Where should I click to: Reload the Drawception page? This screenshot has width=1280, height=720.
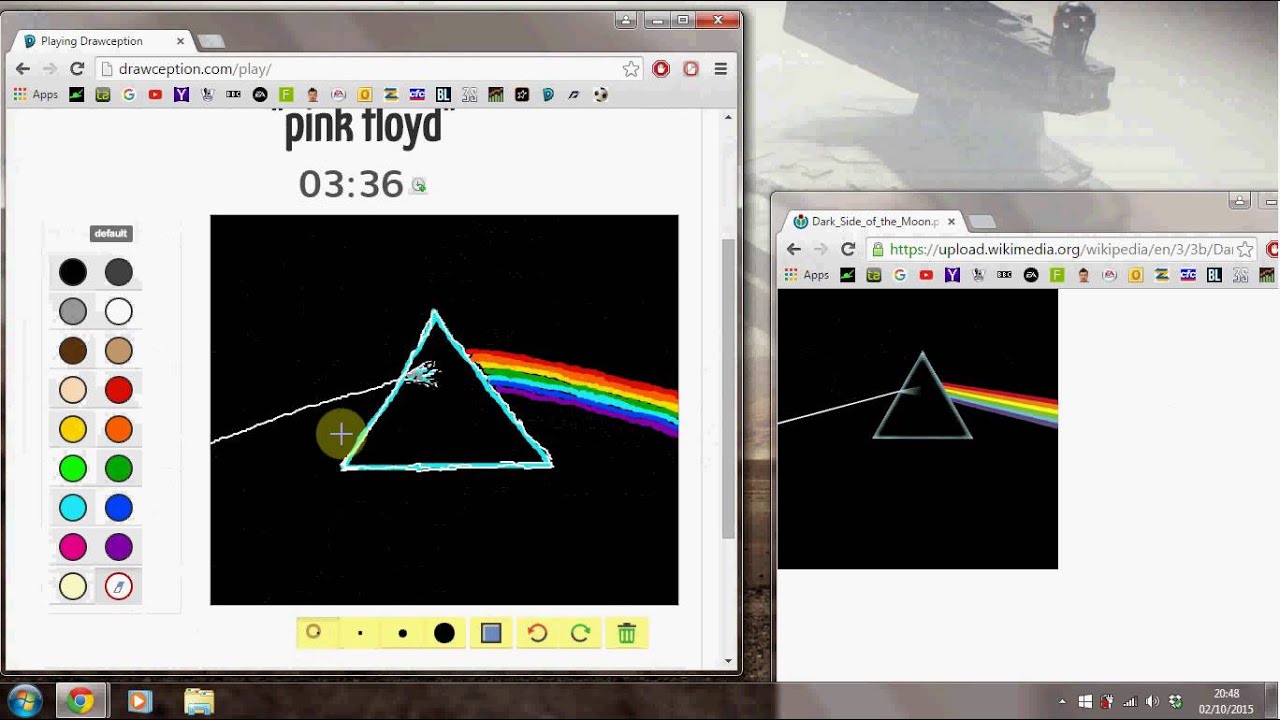pyautogui.click(x=77, y=69)
